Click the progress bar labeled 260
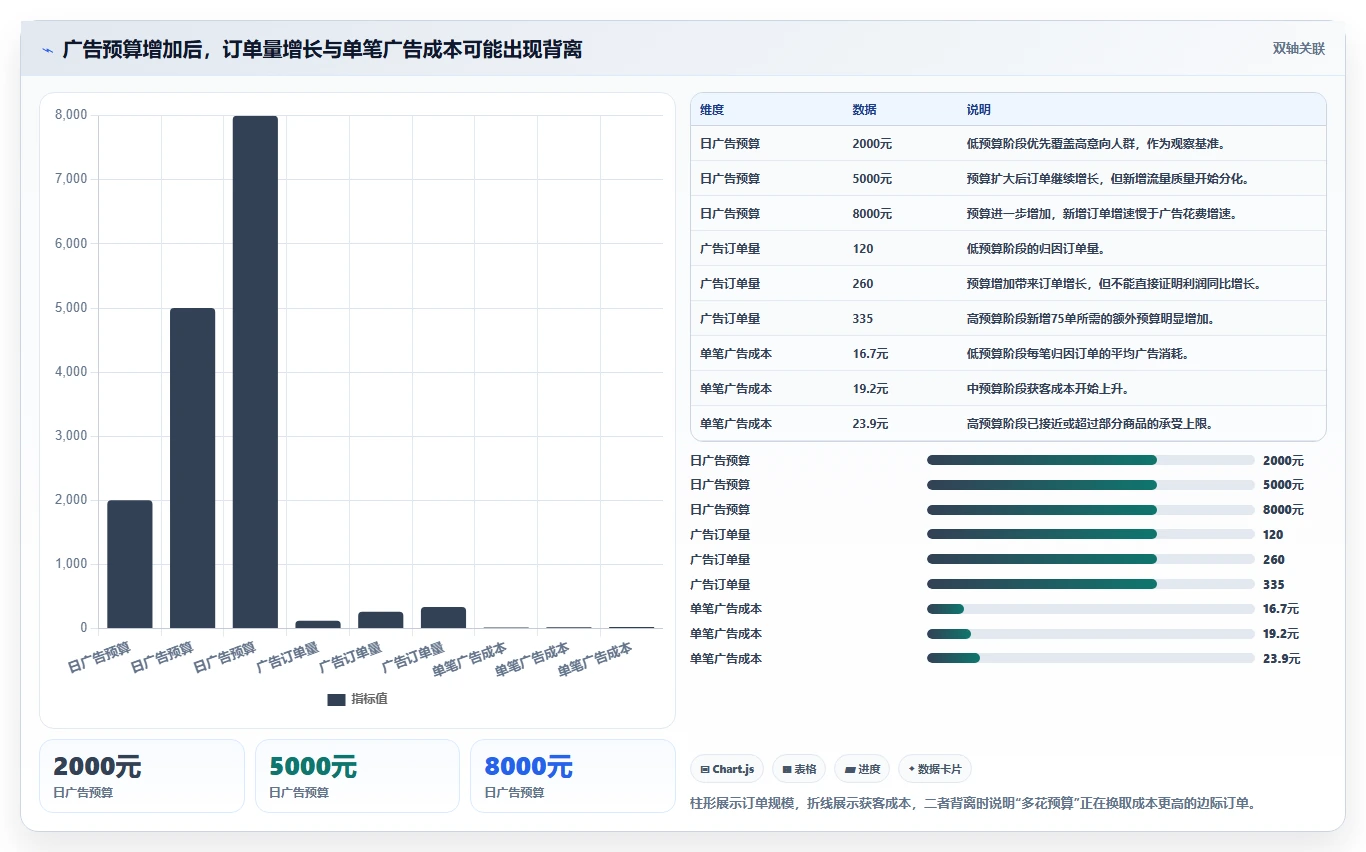Image resolution: width=1366 pixels, height=852 pixels. [1091, 559]
